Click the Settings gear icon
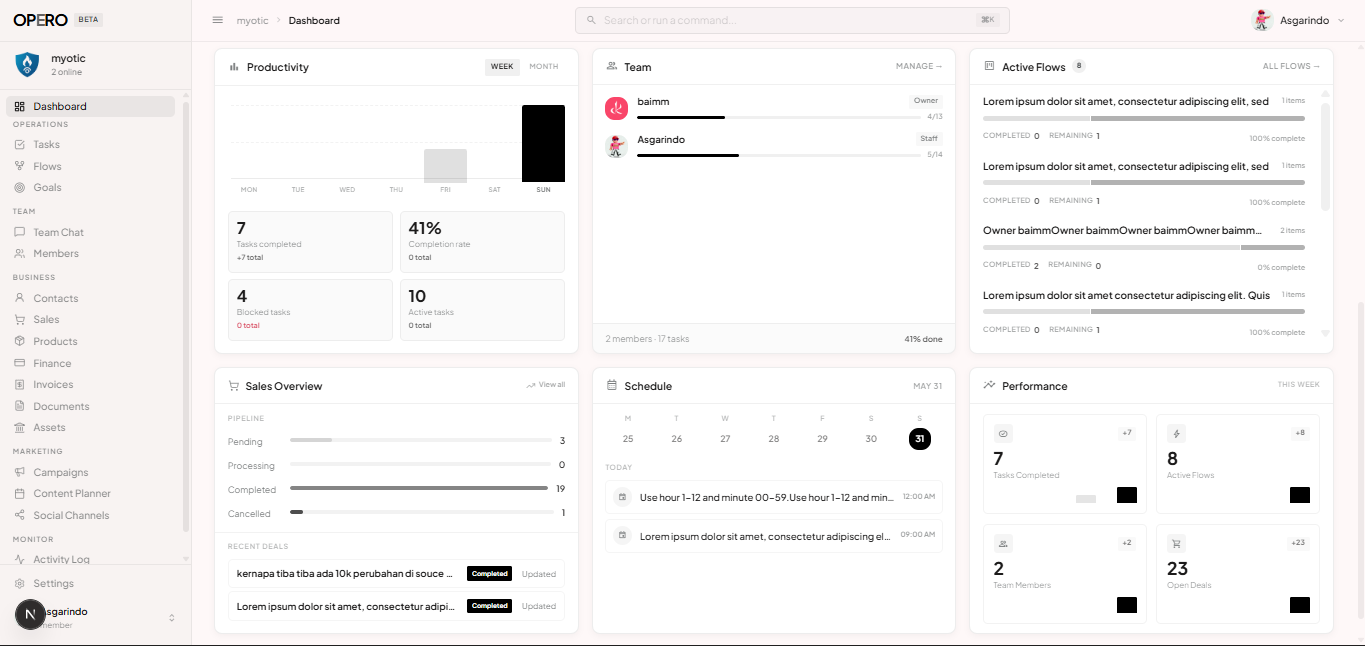Viewport: 1365px width, 646px height. (20, 583)
